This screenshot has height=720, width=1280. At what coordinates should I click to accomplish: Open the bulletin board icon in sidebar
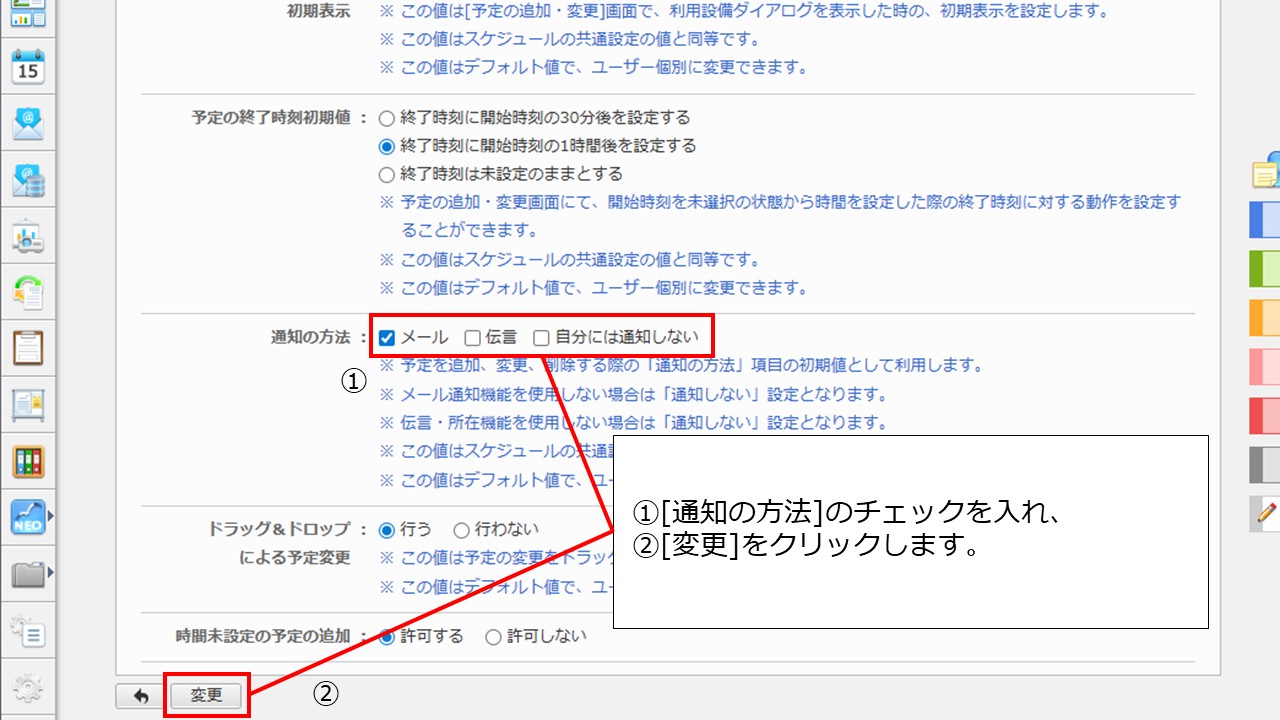[28, 405]
